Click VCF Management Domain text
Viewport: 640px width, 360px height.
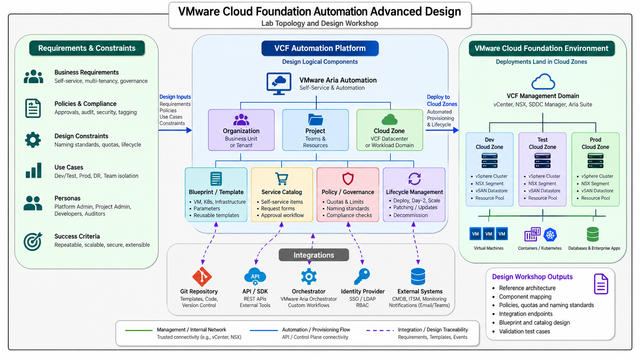pyautogui.click(x=543, y=96)
